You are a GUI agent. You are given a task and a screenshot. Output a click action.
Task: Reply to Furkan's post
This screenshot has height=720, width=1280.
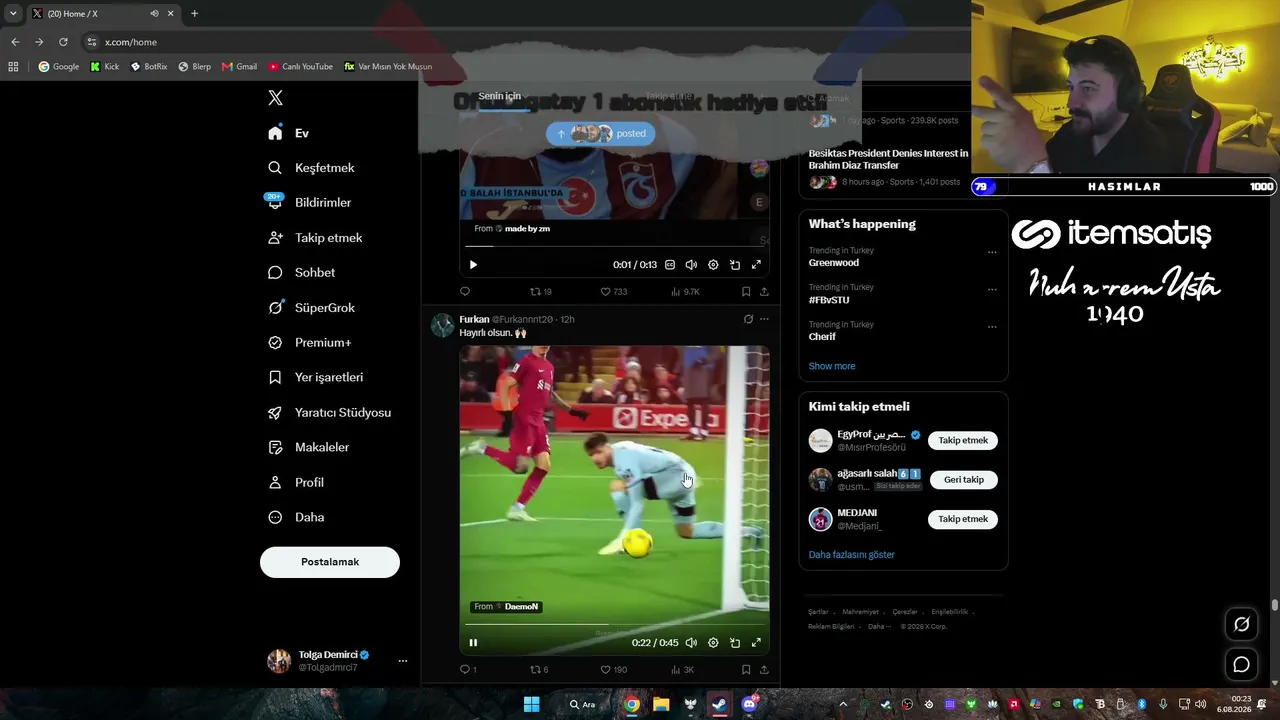[468, 670]
